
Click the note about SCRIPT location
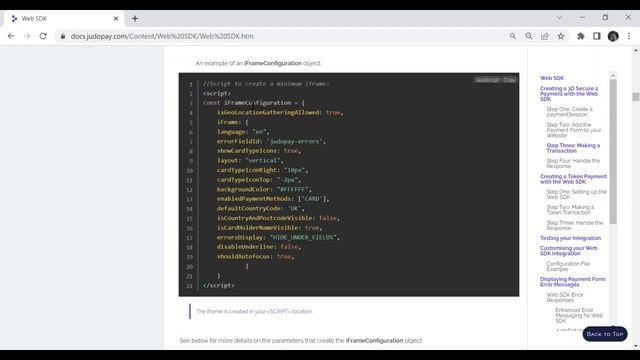[254, 311]
